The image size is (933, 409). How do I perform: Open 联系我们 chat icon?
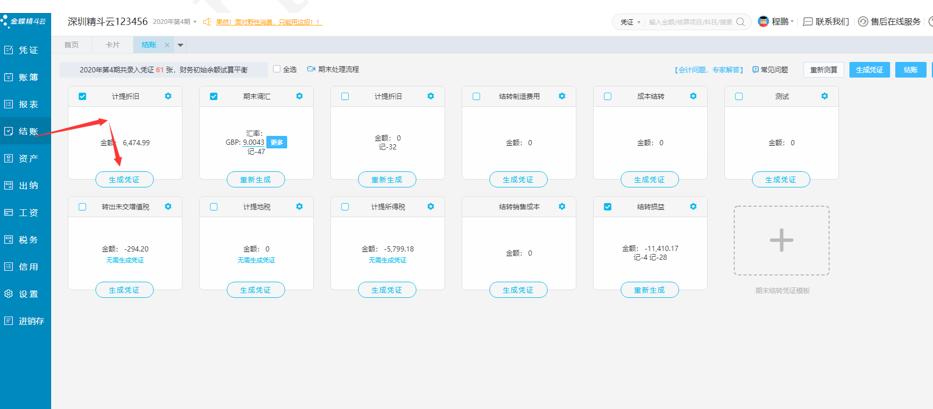pos(807,21)
